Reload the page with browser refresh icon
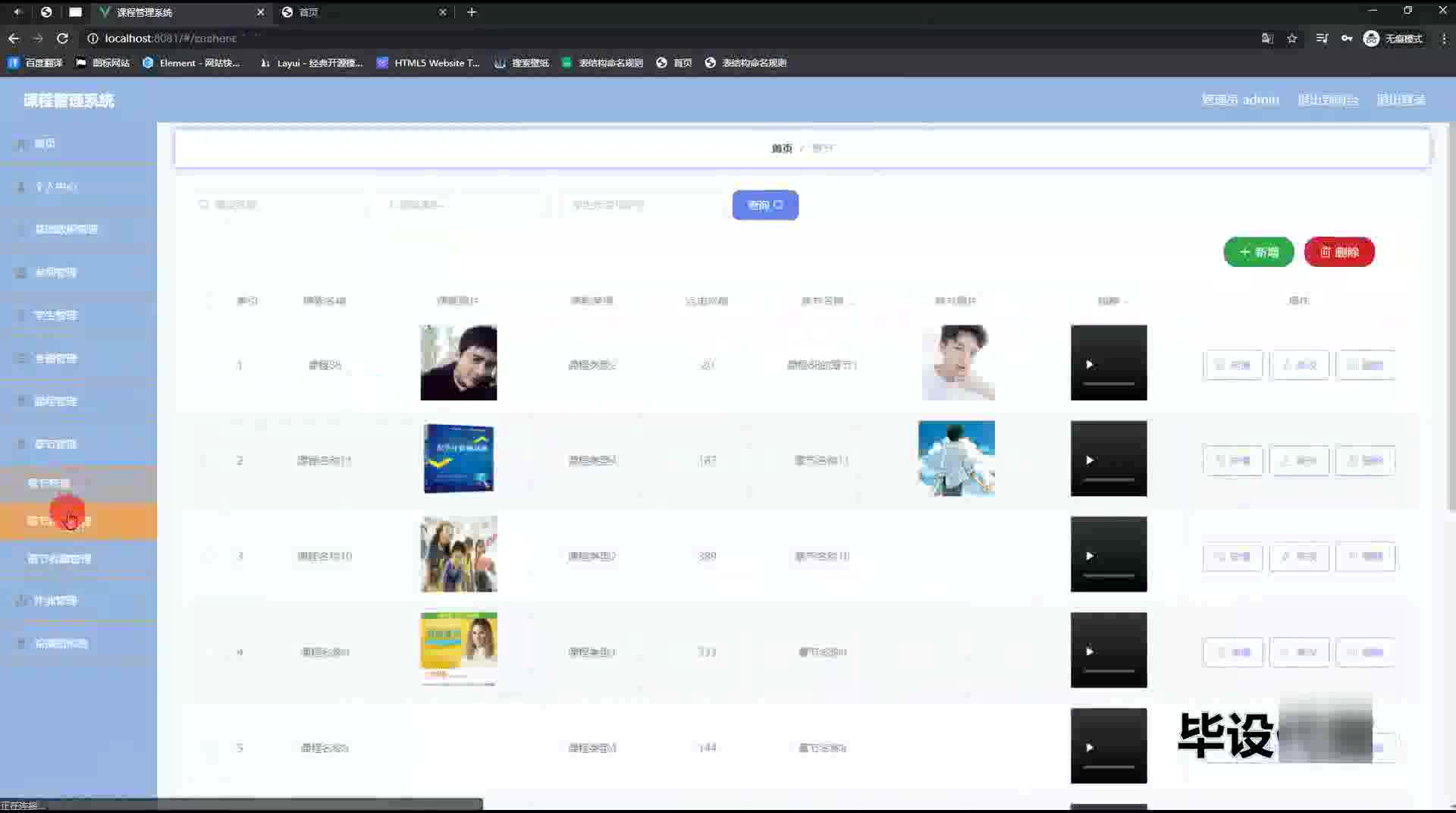The image size is (1456, 813). [62, 38]
